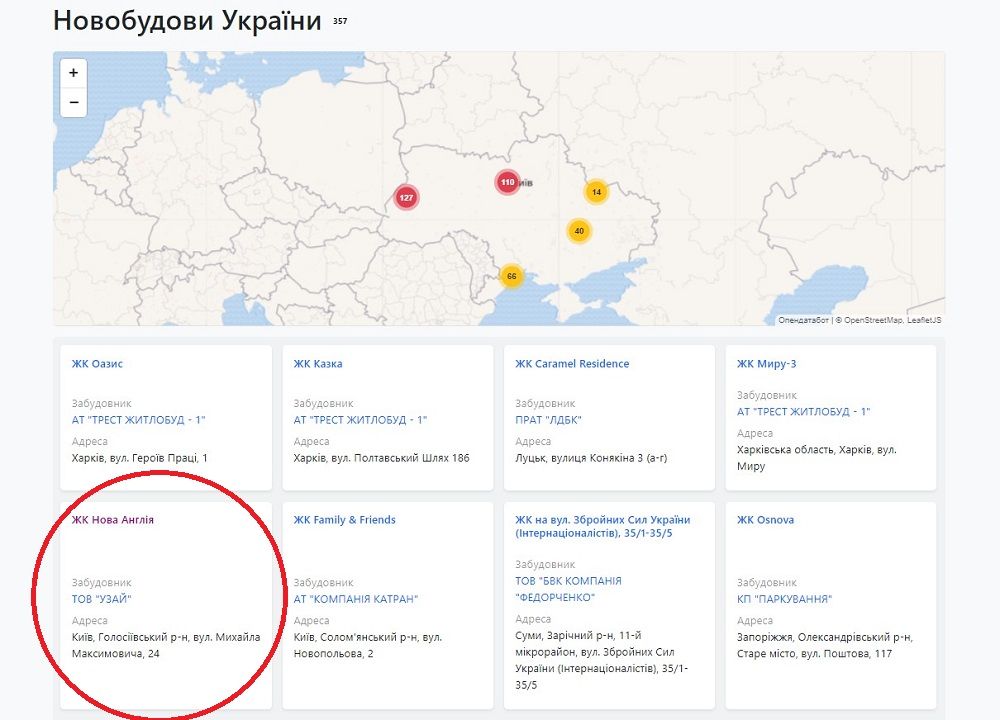
Task: View the ЖК Osnova listing
Action: (764, 519)
